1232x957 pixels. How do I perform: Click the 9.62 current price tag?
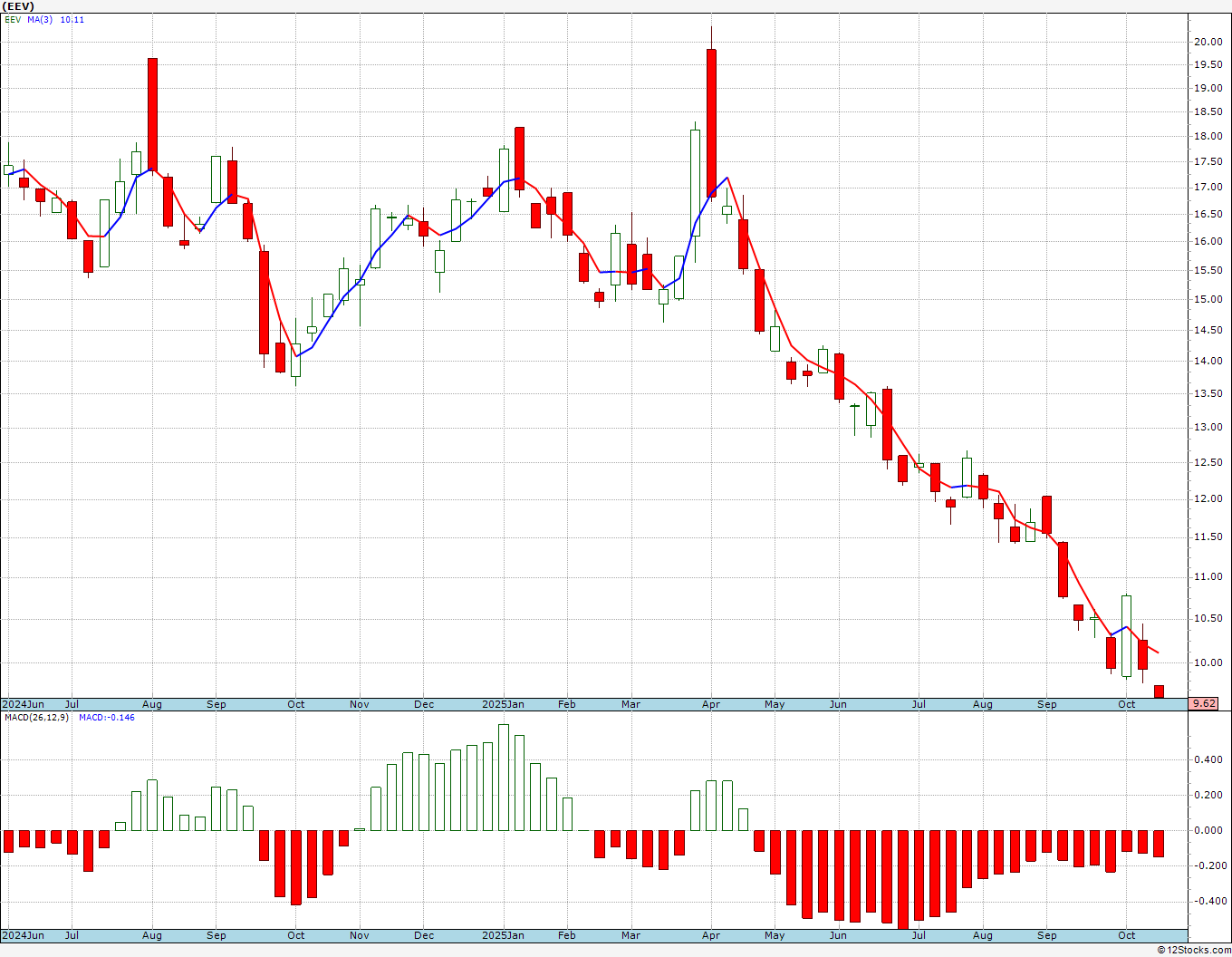coord(1203,703)
